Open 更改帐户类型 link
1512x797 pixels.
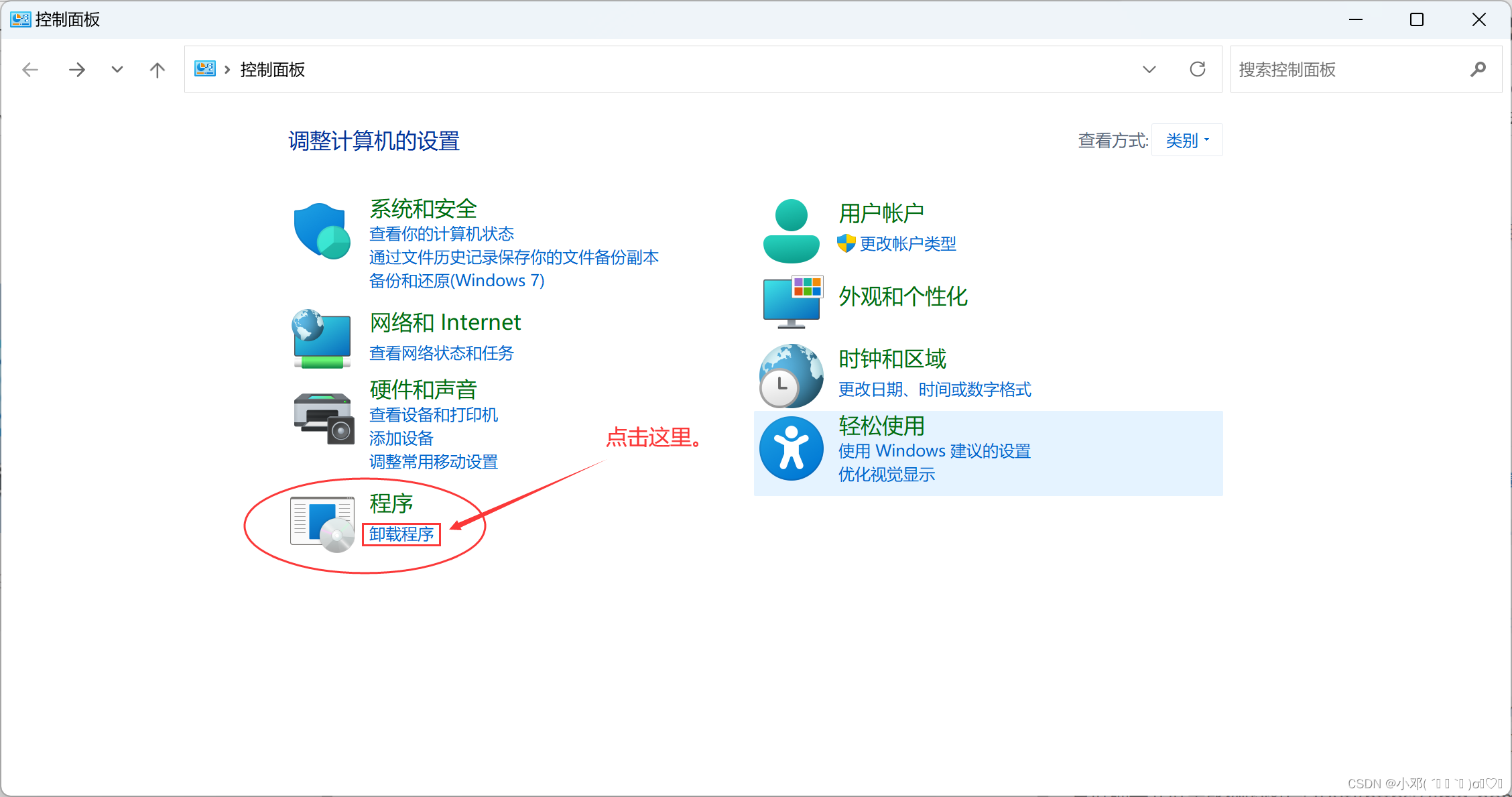point(907,244)
